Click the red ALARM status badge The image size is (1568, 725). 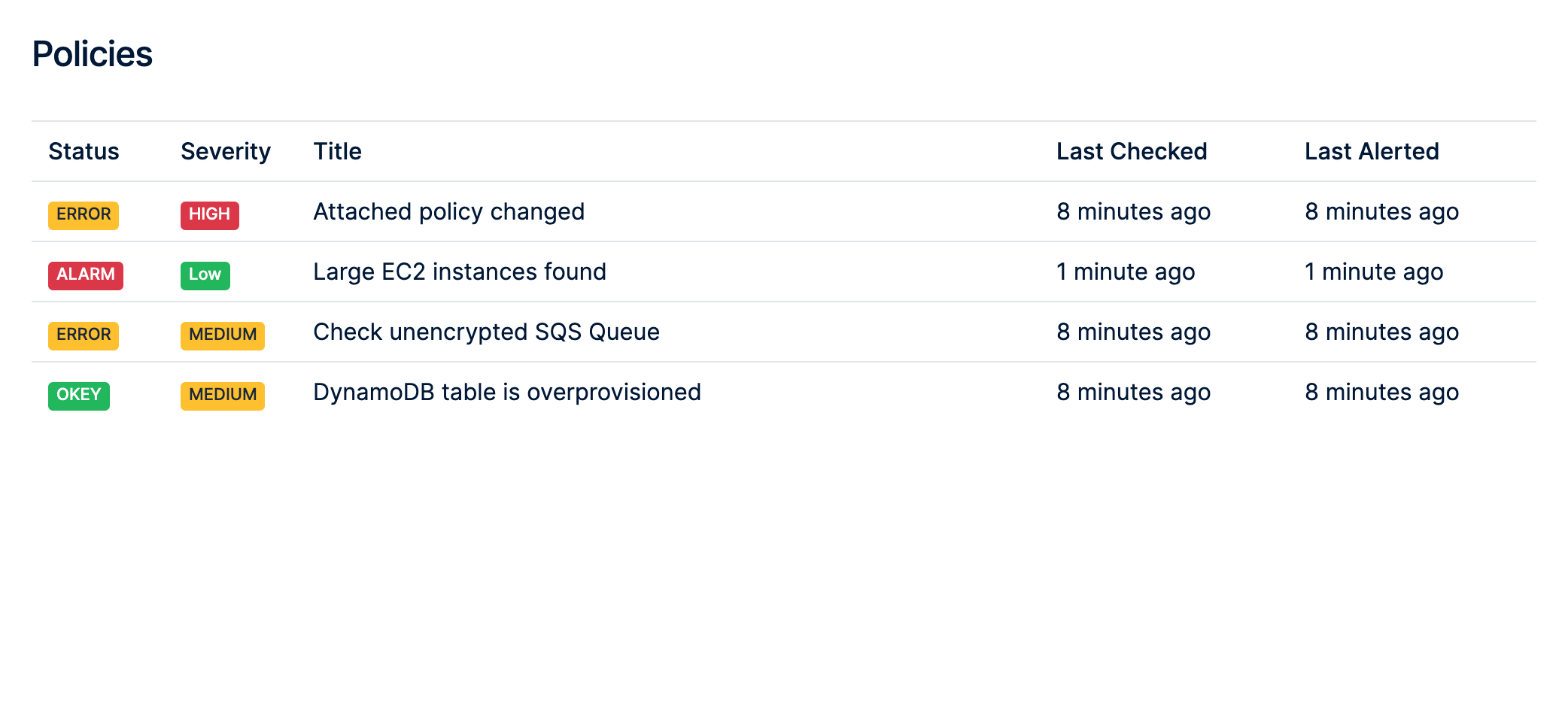[86, 275]
